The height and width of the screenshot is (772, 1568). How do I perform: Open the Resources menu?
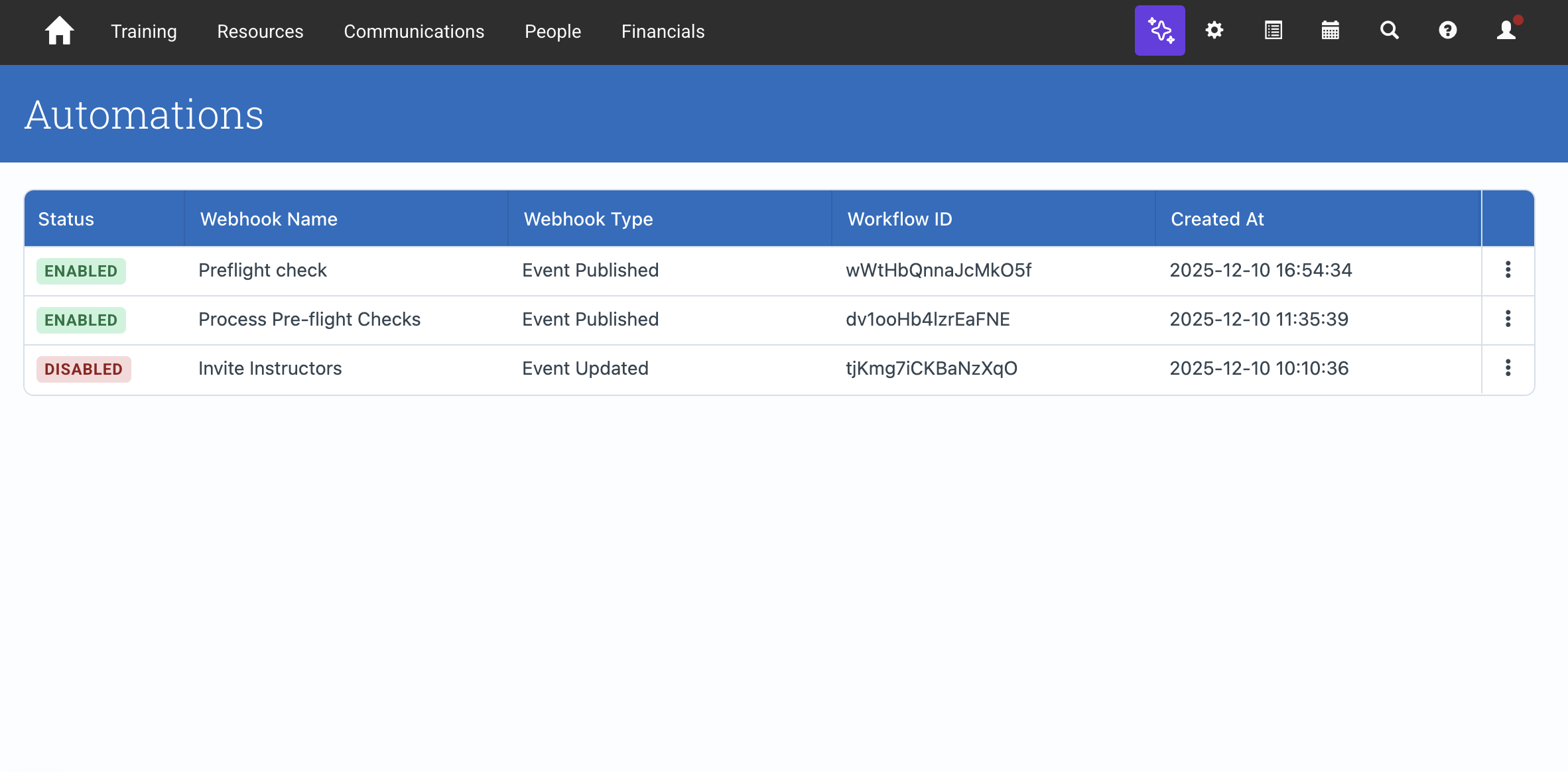tap(260, 31)
